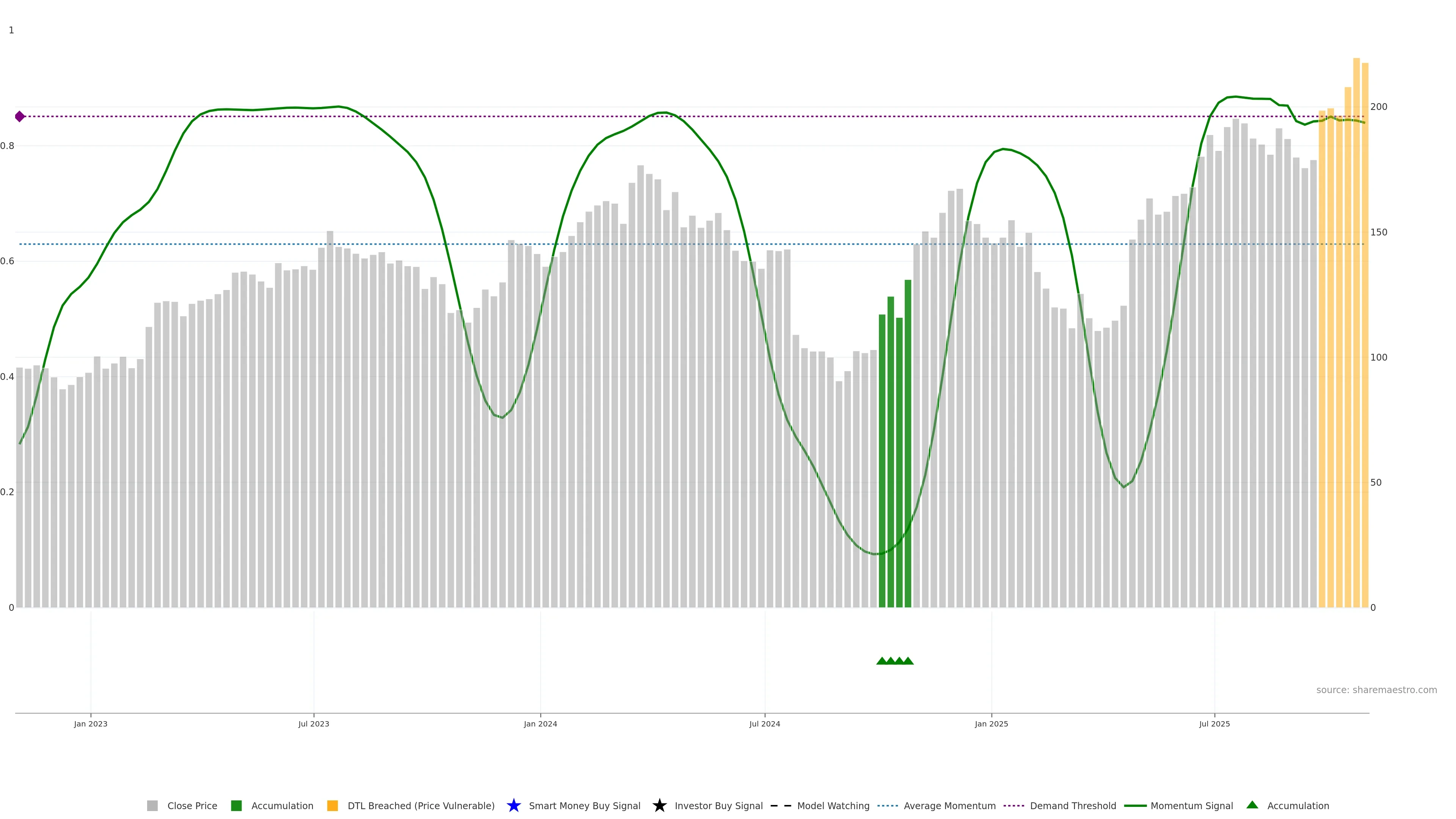The width and height of the screenshot is (1456, 819).
Task: Click the dashed Model Watching legend symbol
Action: coord(781,805)
